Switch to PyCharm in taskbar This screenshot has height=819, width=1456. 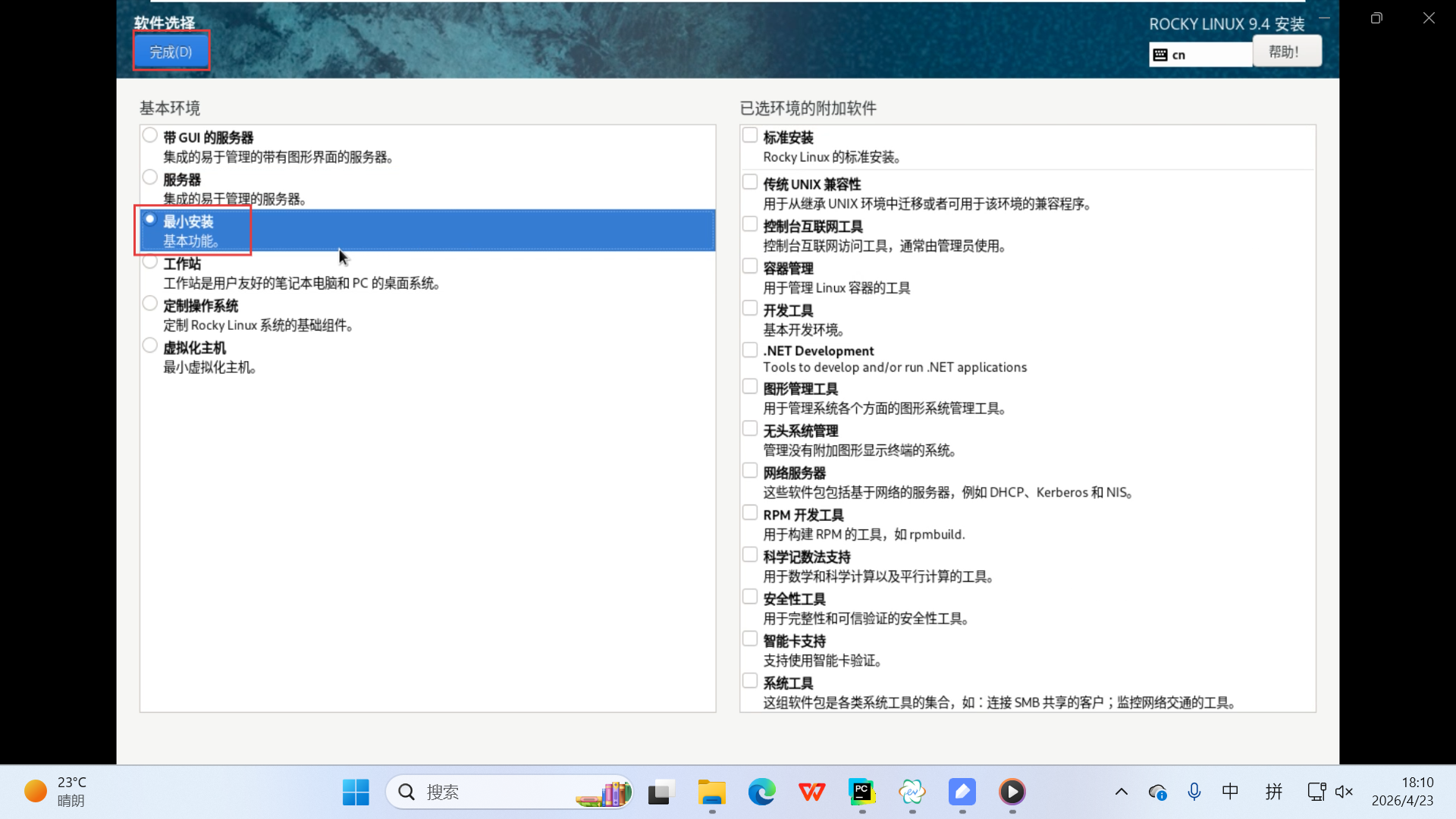tap(861, 792)
